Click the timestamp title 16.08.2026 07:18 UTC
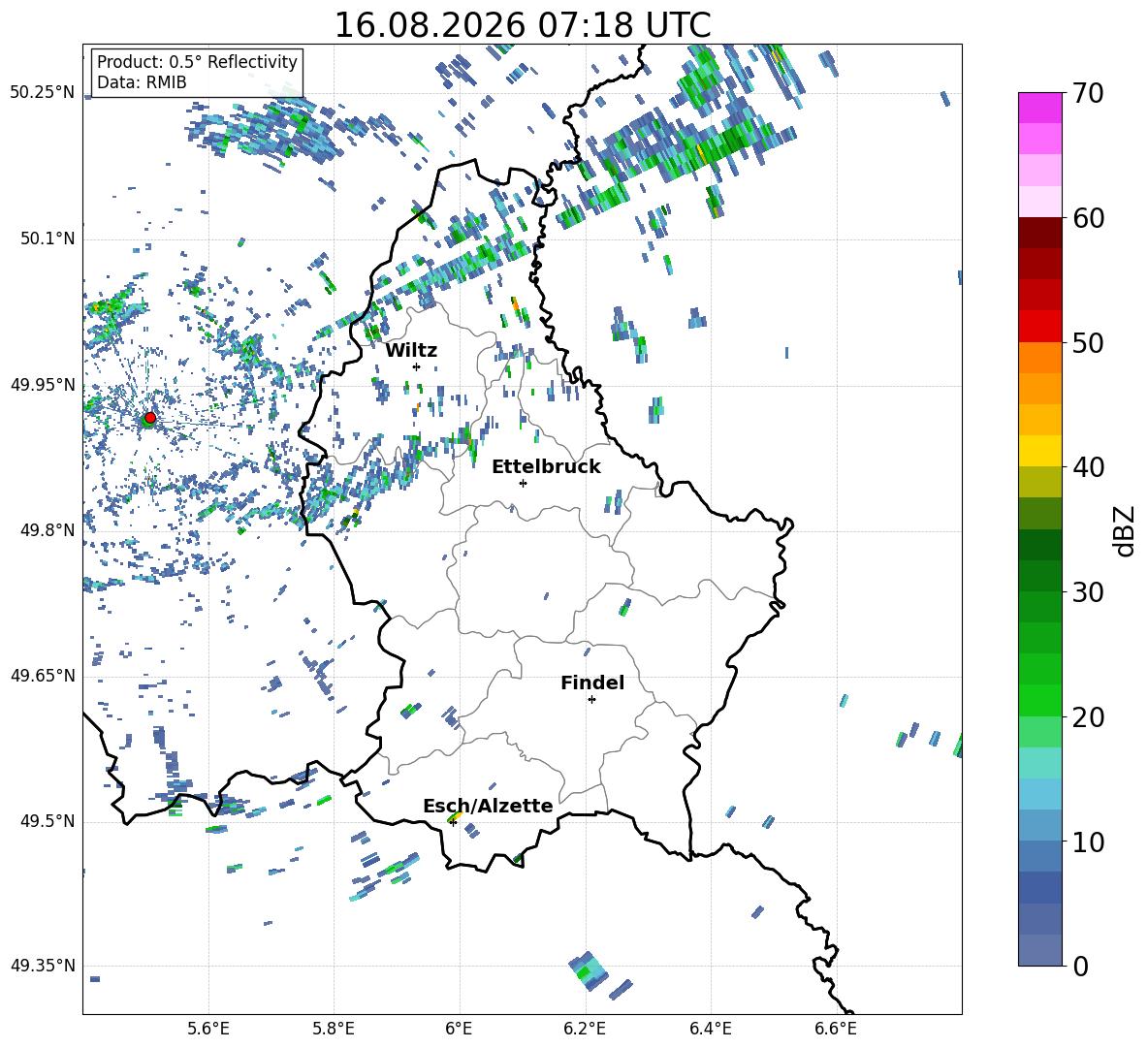The height and width of the screenshot is (1048, 1148). [x=522, y=25]
